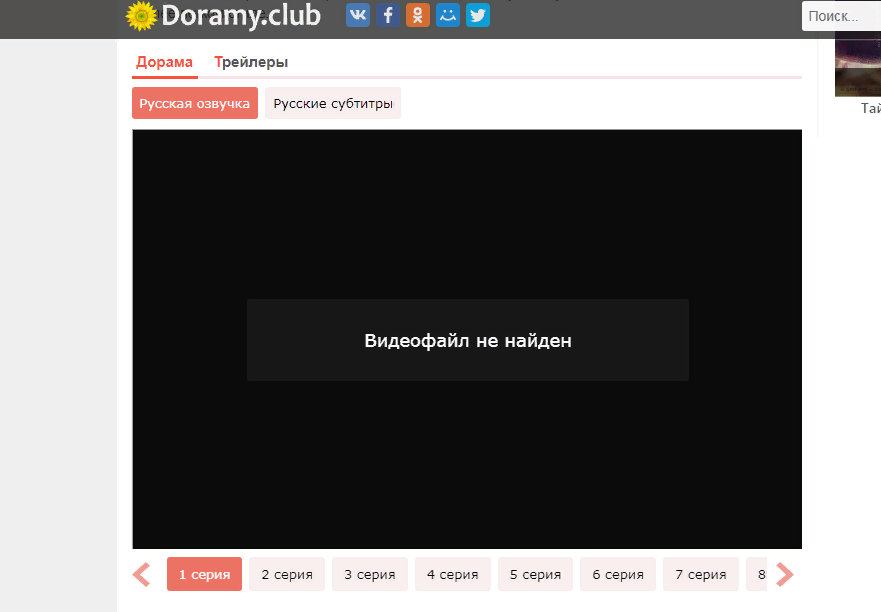Open the Moy Mir smiley icon
The width and height of the screenshot is (881, 612).
[448, 15]
